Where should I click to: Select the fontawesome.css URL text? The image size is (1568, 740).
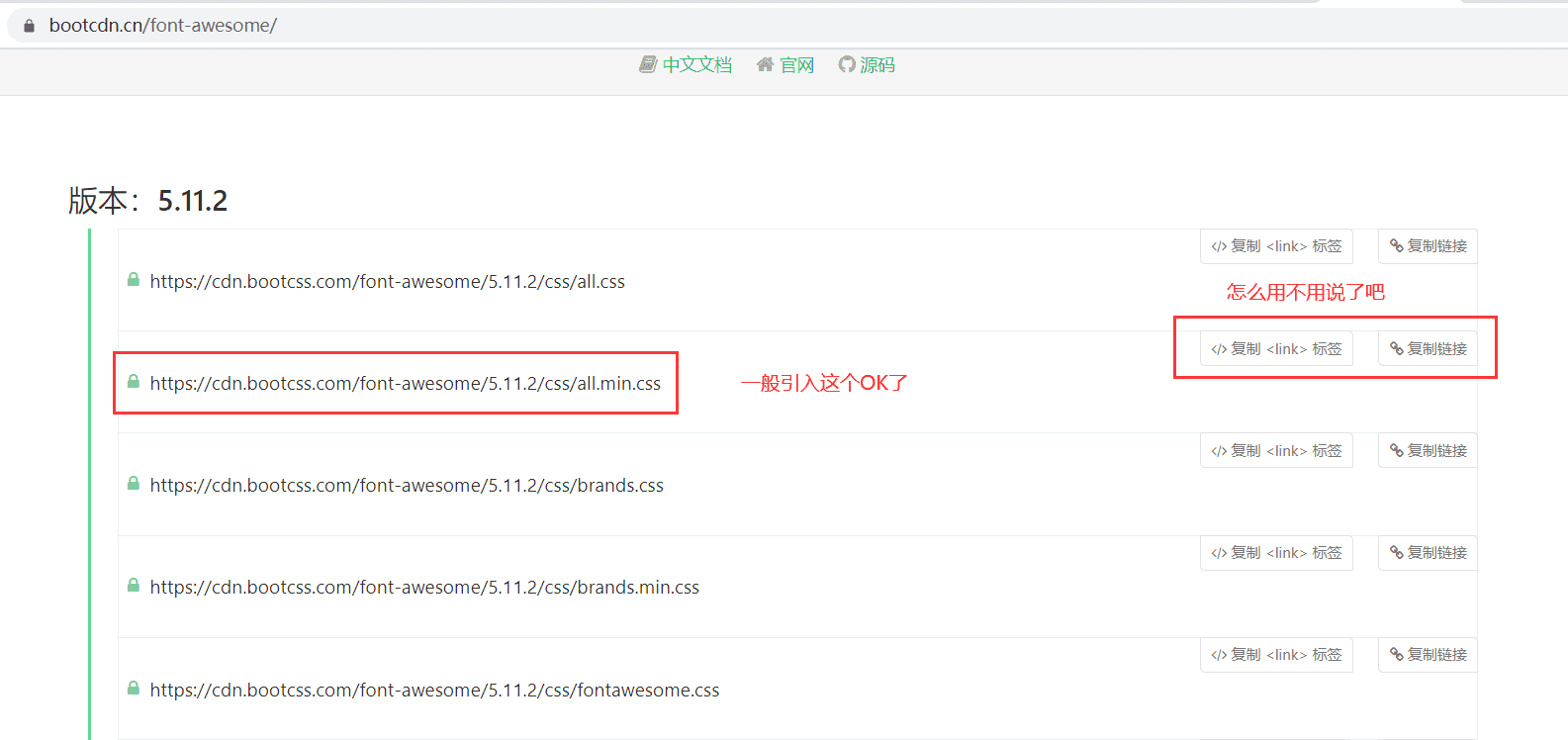[435, 691]
